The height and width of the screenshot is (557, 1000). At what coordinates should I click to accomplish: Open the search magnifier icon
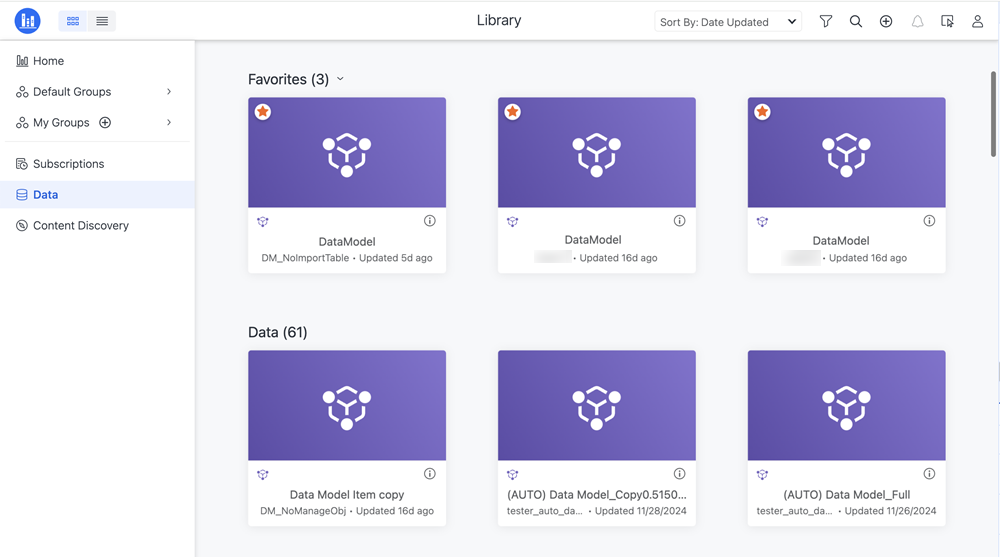click(x=856, y=21)
